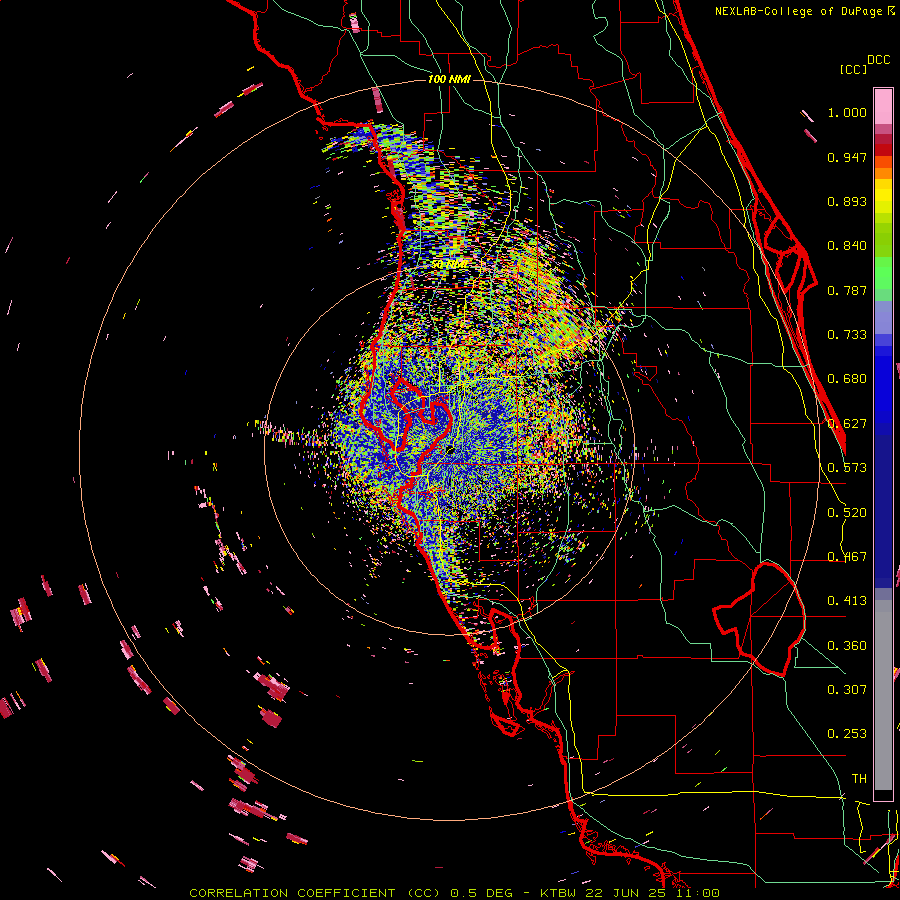Click the 0.680 scale value
900x900 pixels.
click(x=847, y=379)
